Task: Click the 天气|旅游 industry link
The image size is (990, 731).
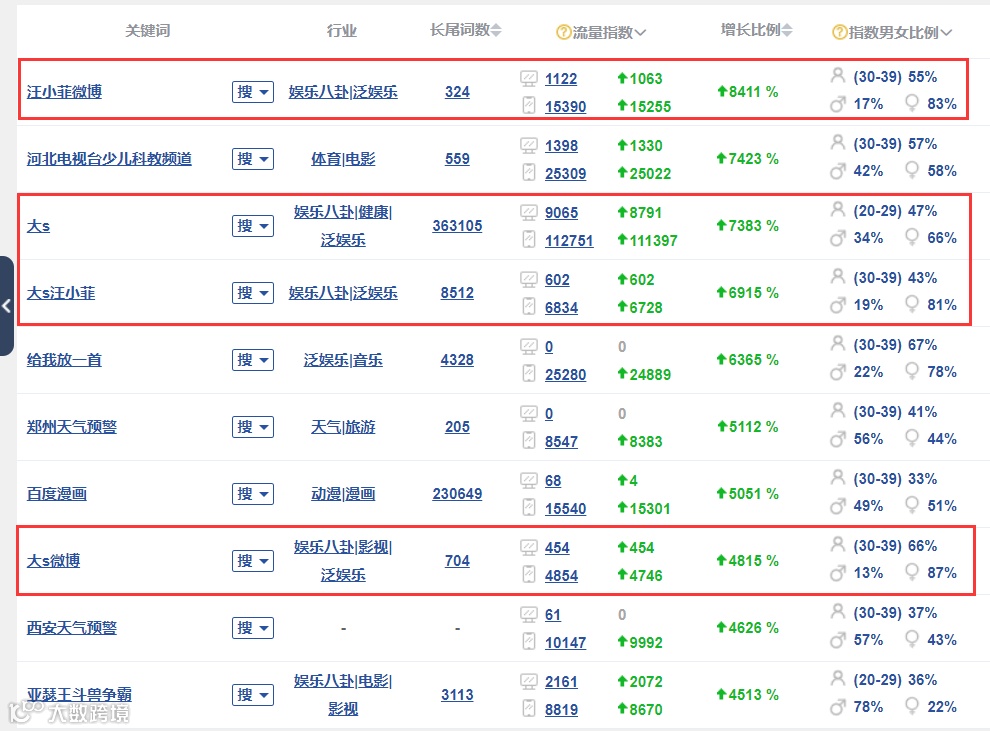Action: pyautogui.click(x=343, y=427)
